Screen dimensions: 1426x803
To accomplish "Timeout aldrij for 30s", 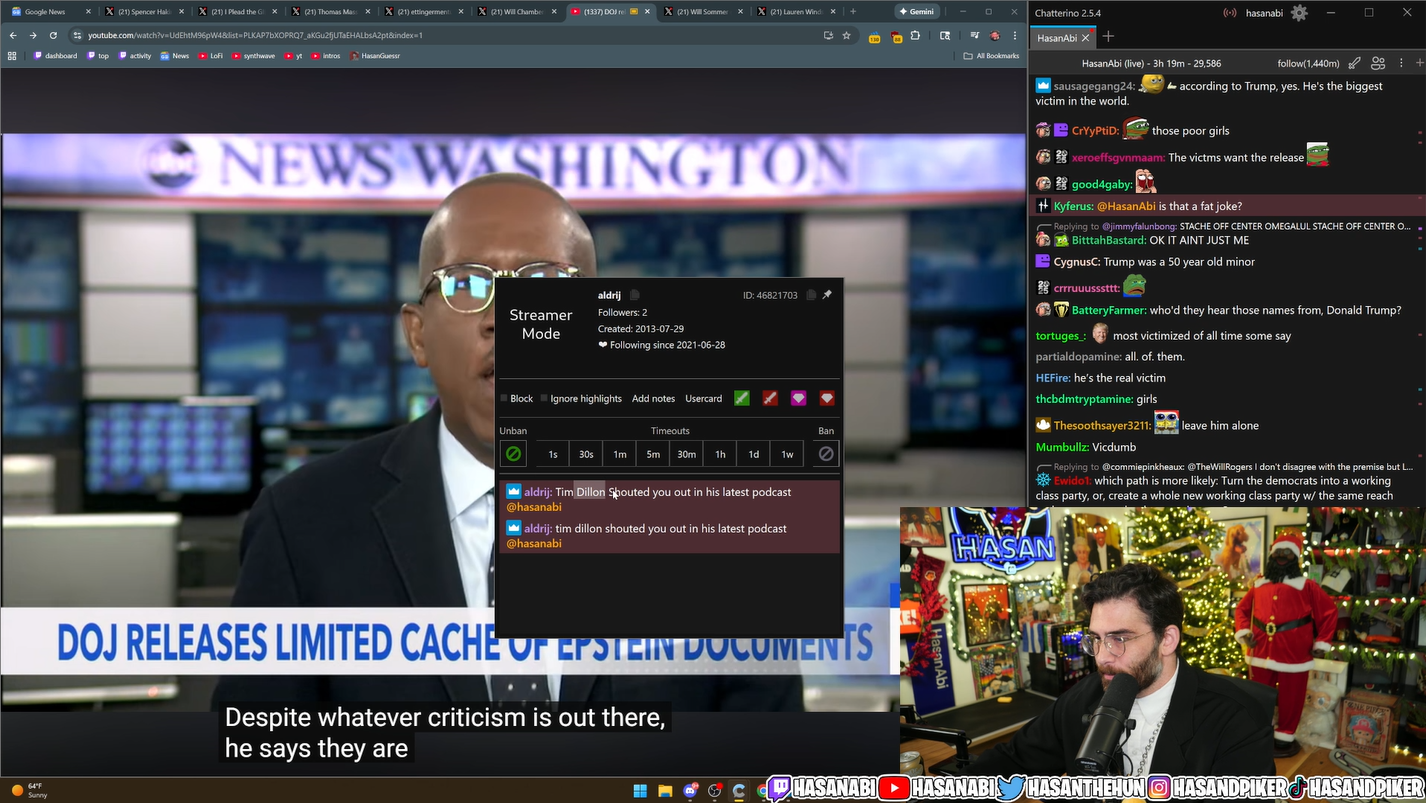I will click(586, 454).
